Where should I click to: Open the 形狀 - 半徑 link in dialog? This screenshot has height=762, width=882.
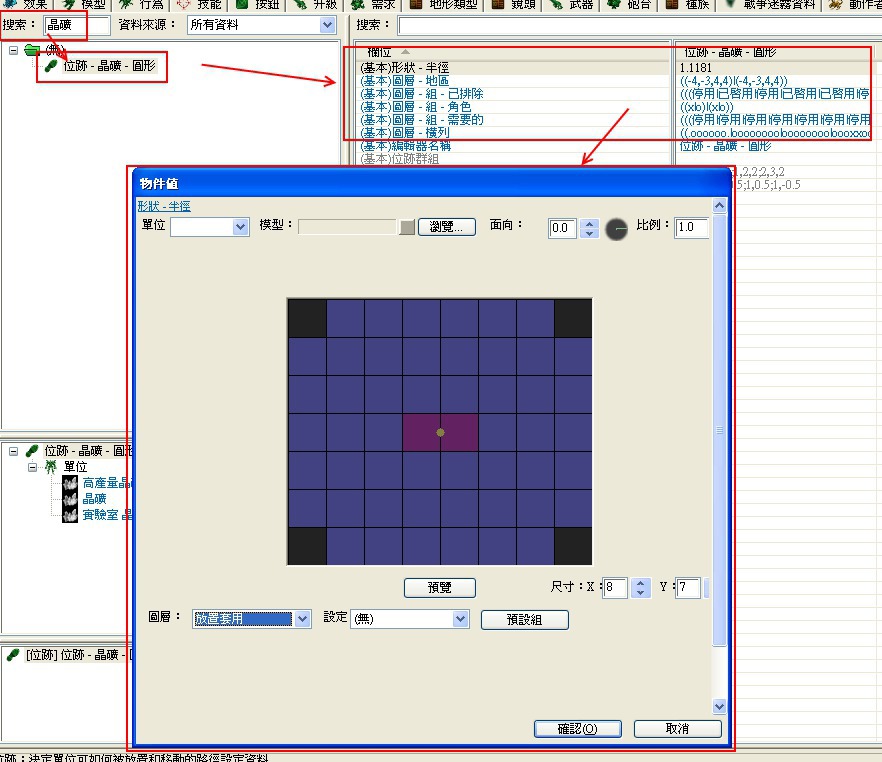(x=164, y=206)
